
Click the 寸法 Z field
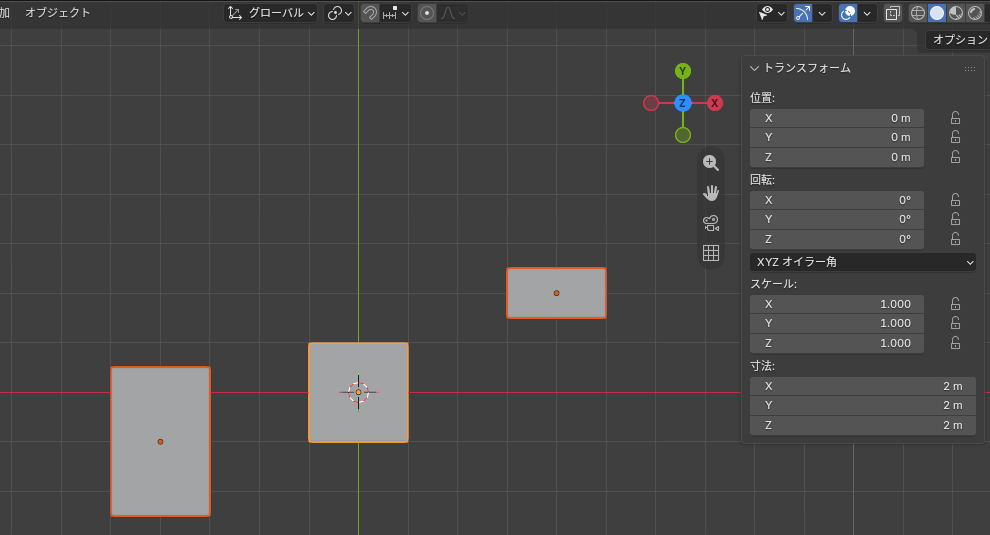862,425
